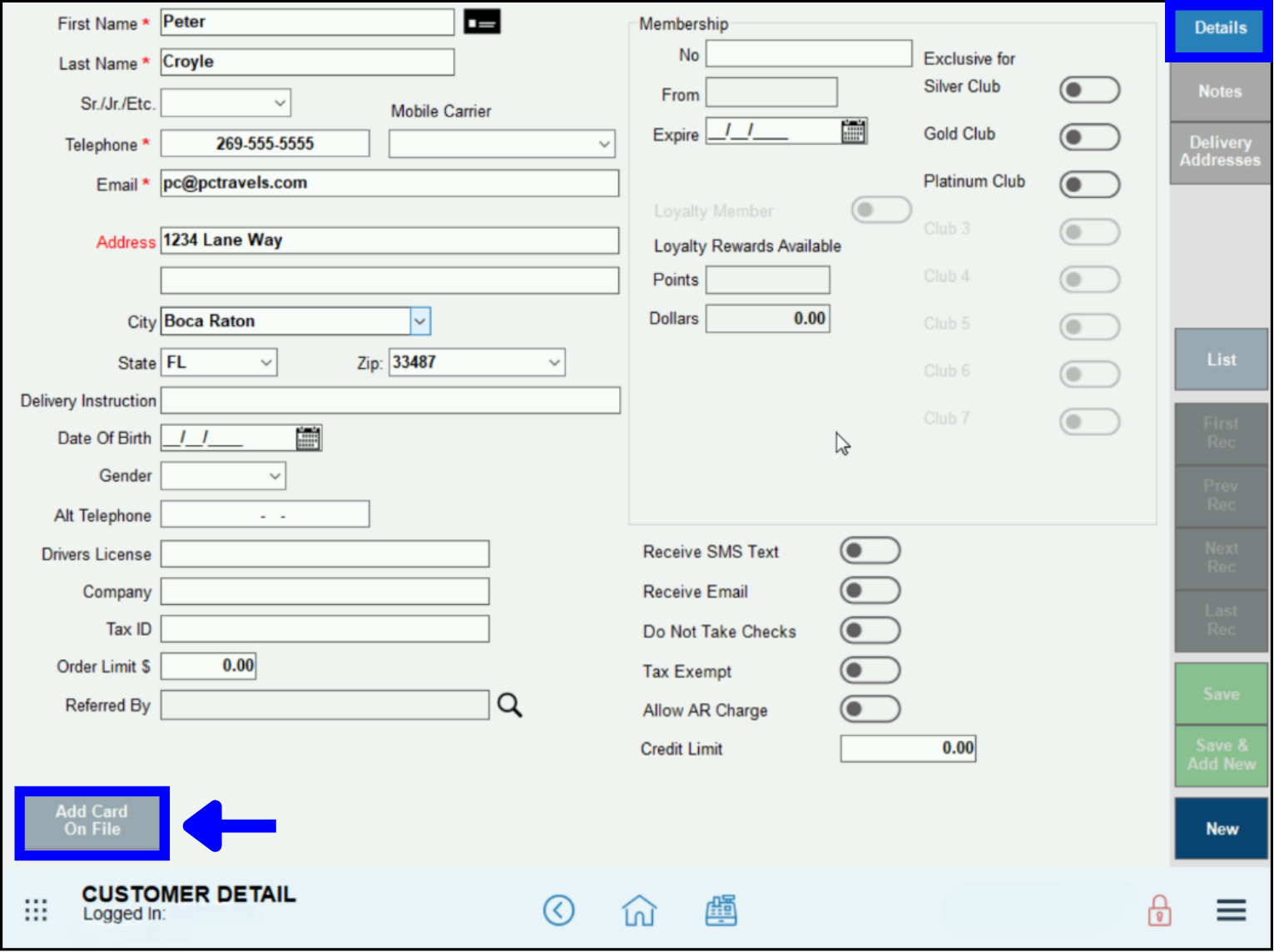The height and width of the screenshot is (952, 1274).
Task: Open the calendar picker for Date Of Birth
Action: point(308,437)
